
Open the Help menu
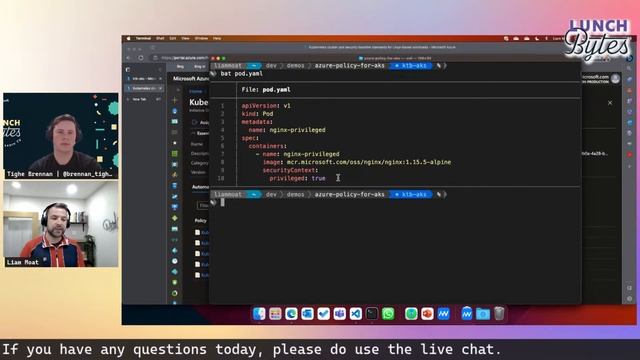[217, 38]
